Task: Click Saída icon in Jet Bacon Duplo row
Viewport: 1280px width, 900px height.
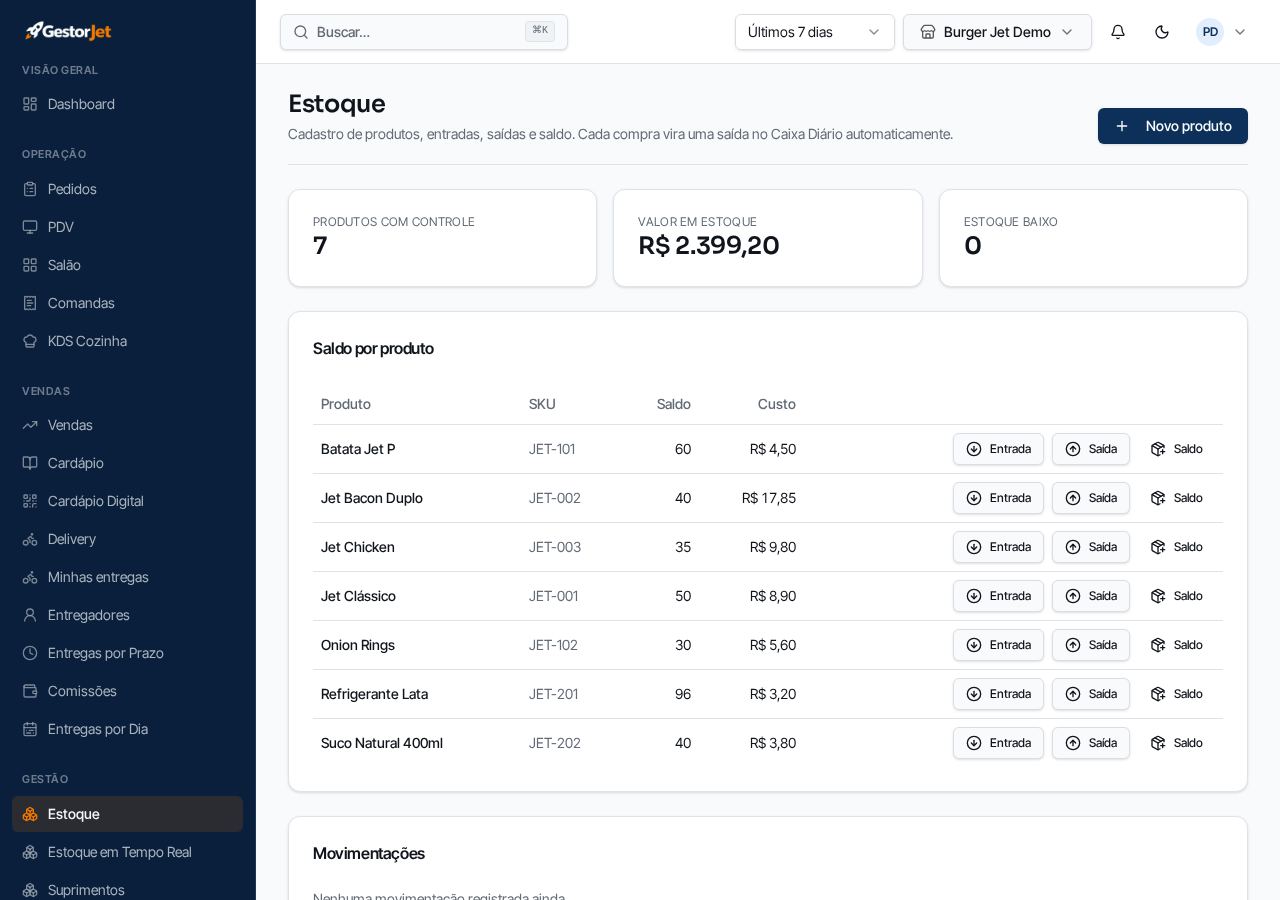Action: 1073,498
